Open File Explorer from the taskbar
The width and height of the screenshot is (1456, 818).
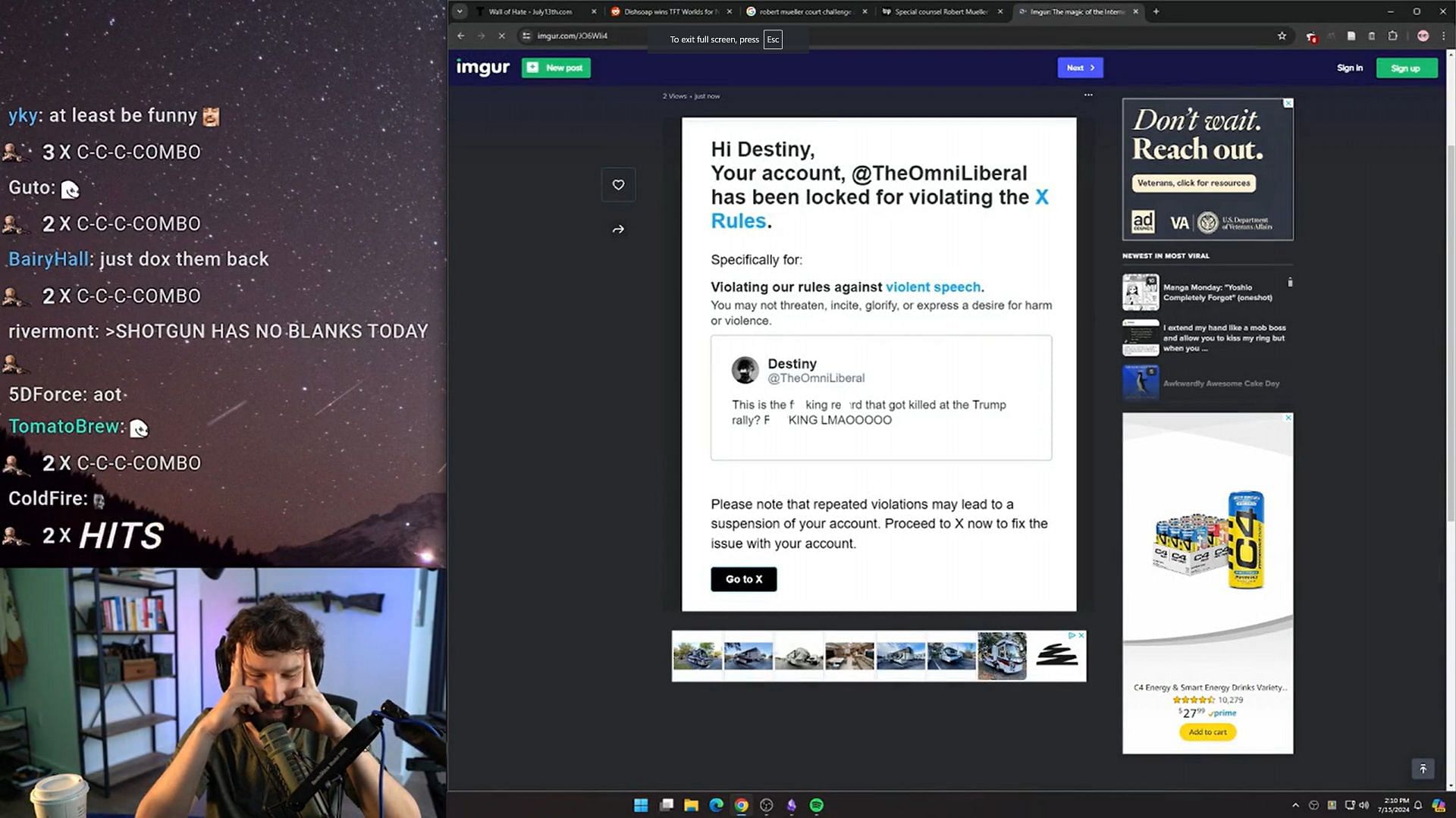click(x=691, y=805)
